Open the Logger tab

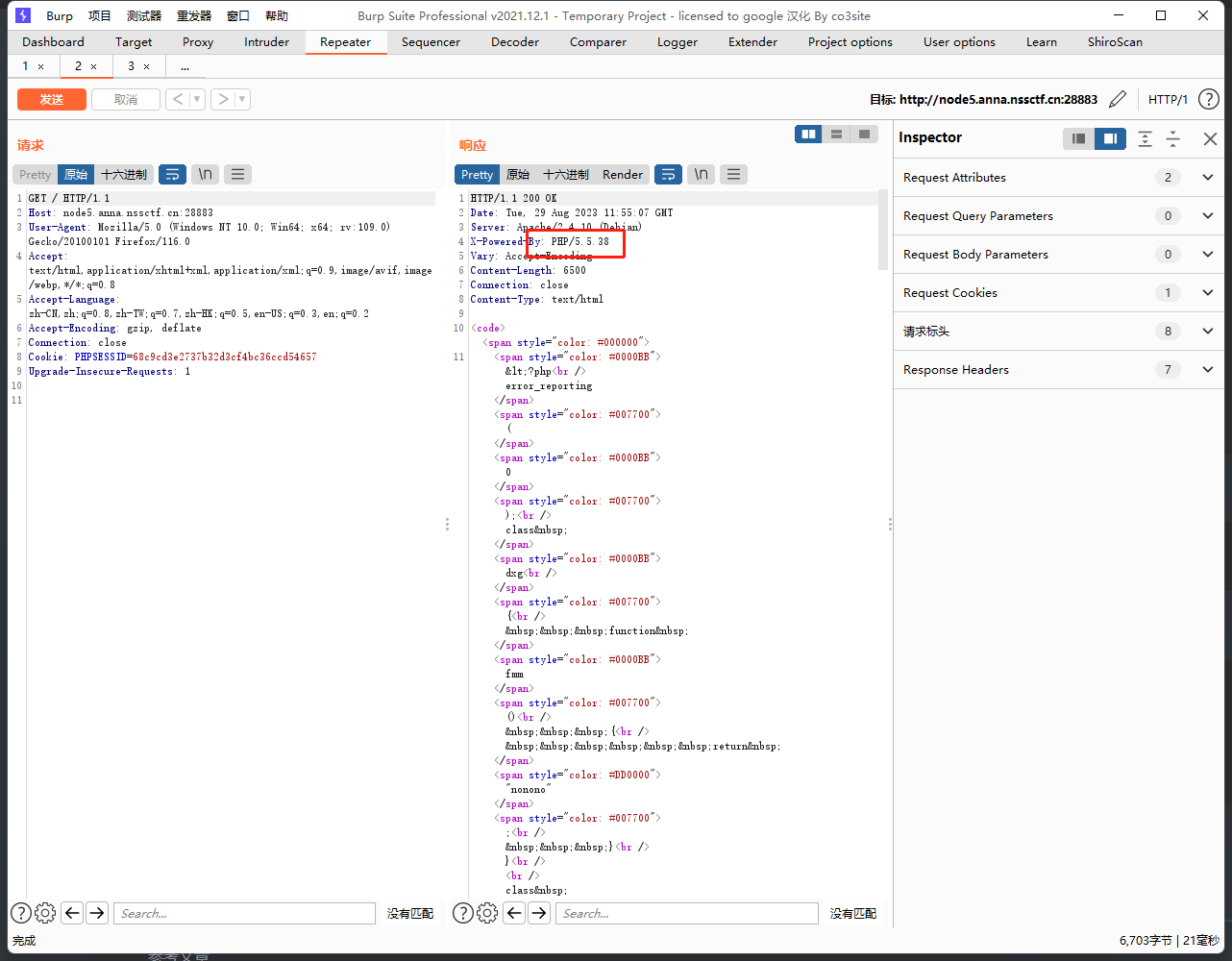coord(678,42)
